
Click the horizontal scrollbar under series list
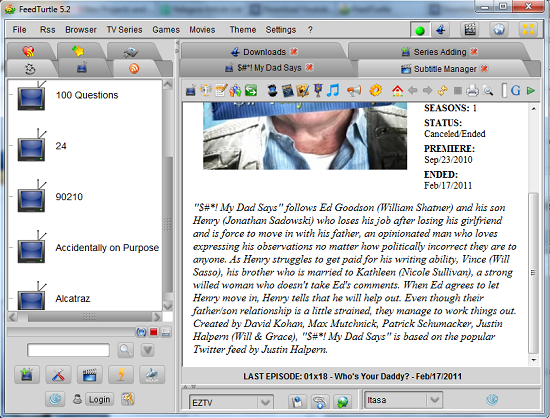point(85,317)
